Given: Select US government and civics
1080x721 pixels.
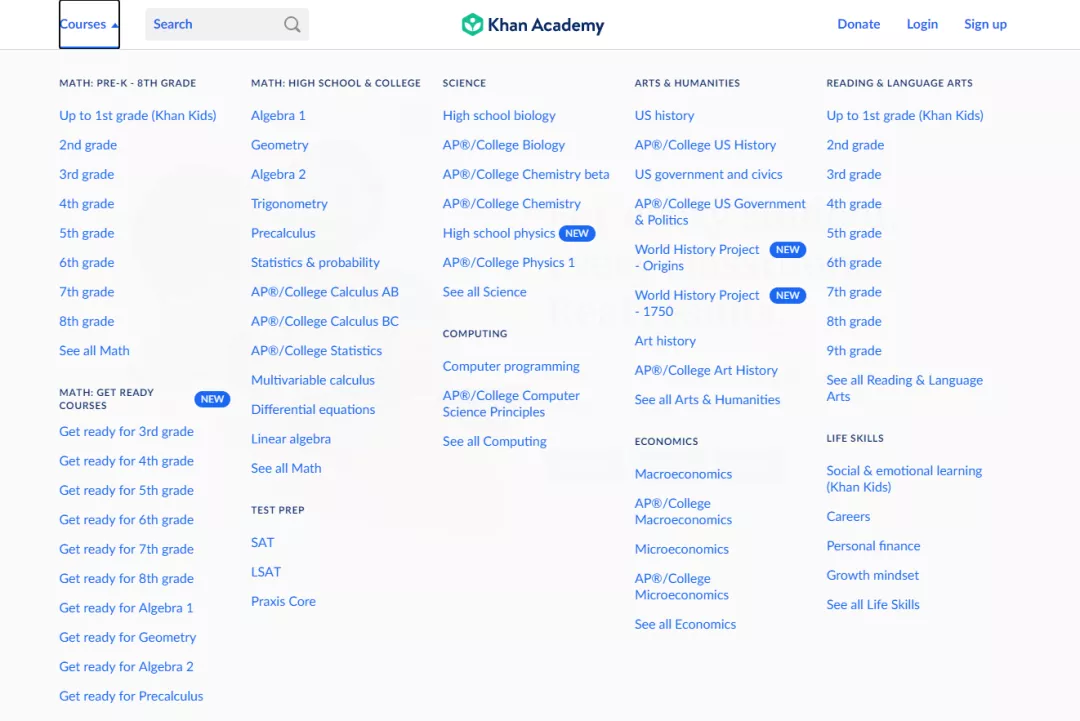Looking at the screenshot, I should pyautogui.click(x=708, y=175).
